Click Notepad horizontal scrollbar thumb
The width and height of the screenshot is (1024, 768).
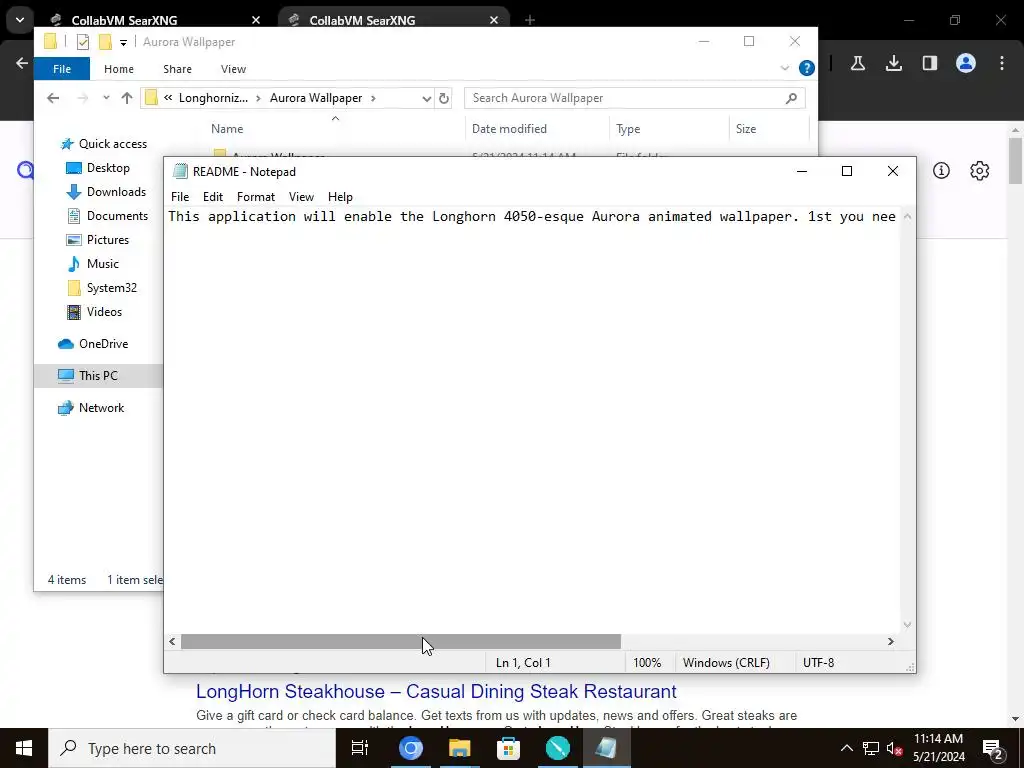[x=401, y=642]
